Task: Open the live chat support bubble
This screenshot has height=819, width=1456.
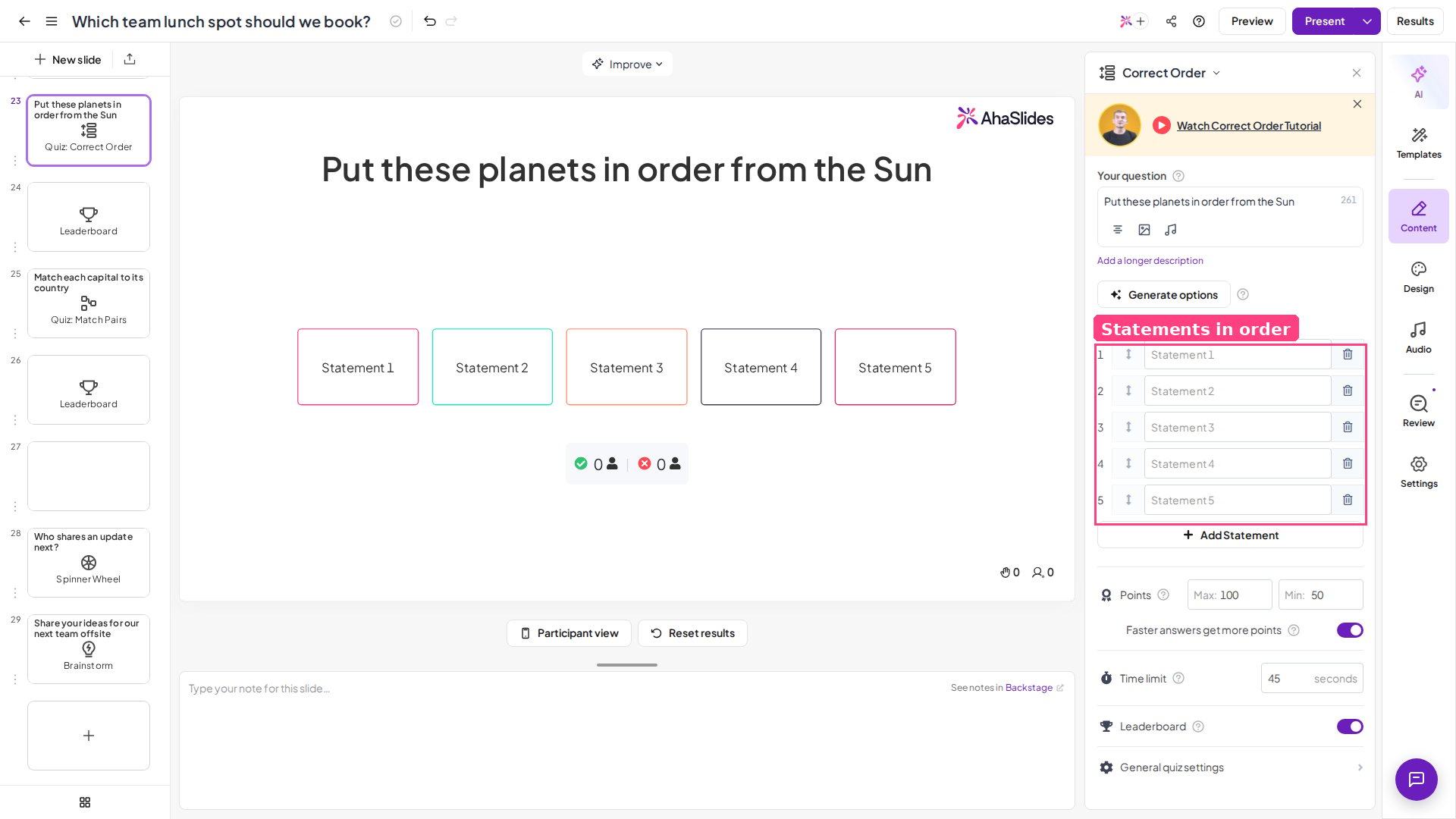Action: 1416,779
